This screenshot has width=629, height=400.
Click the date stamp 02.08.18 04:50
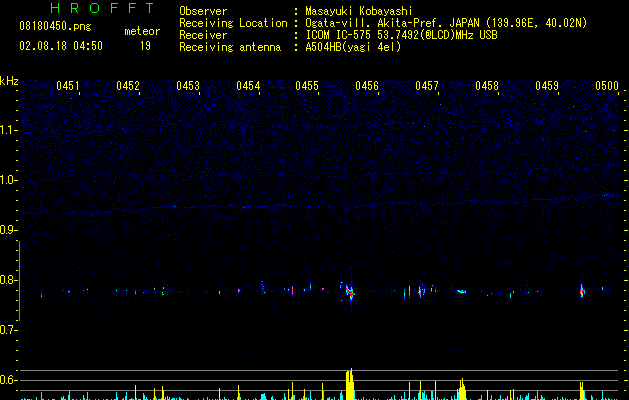click(61, 46)
